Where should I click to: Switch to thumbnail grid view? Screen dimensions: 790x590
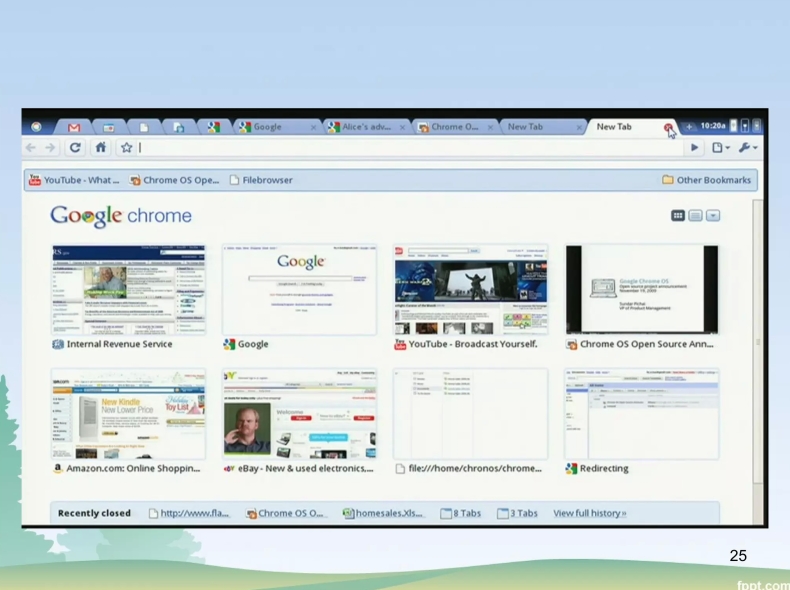(x=678, y=215)
